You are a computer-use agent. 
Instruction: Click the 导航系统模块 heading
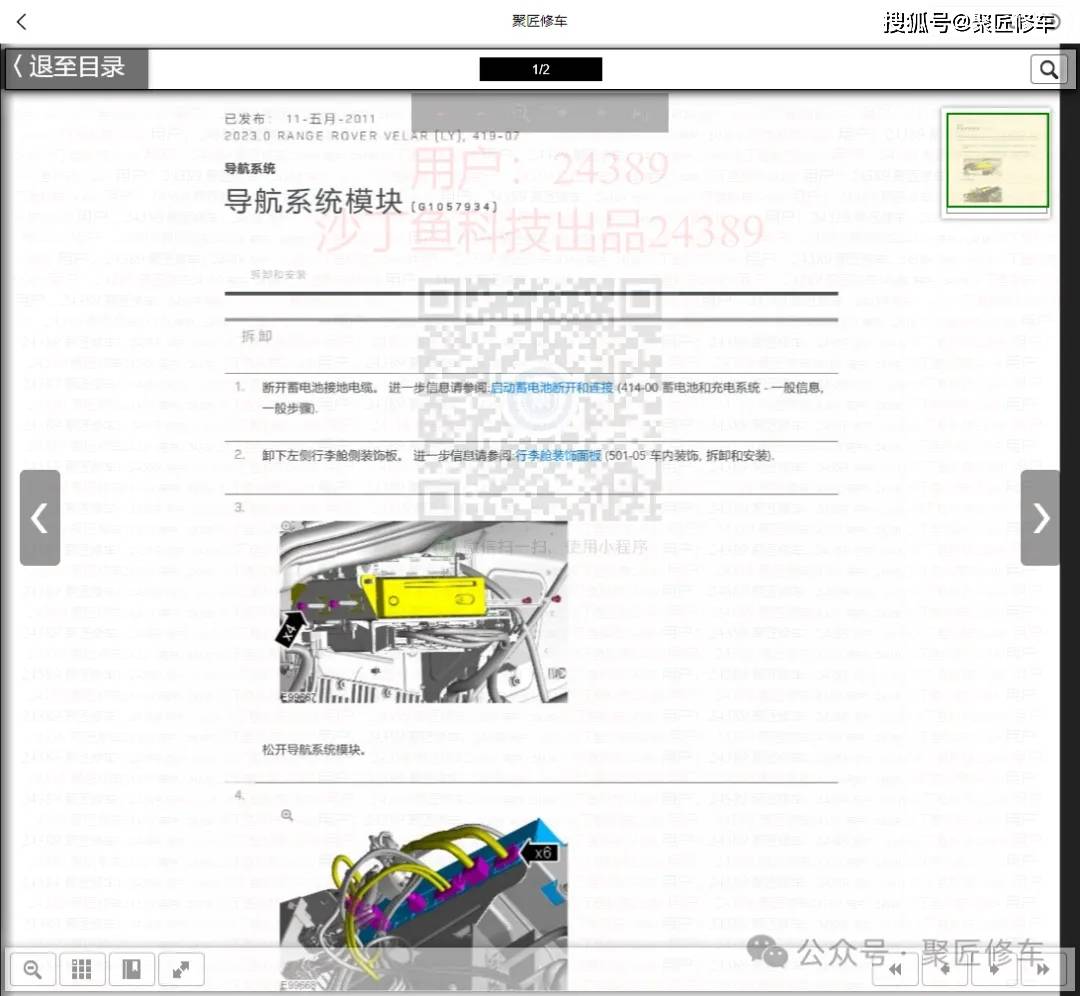click(313, 201)
